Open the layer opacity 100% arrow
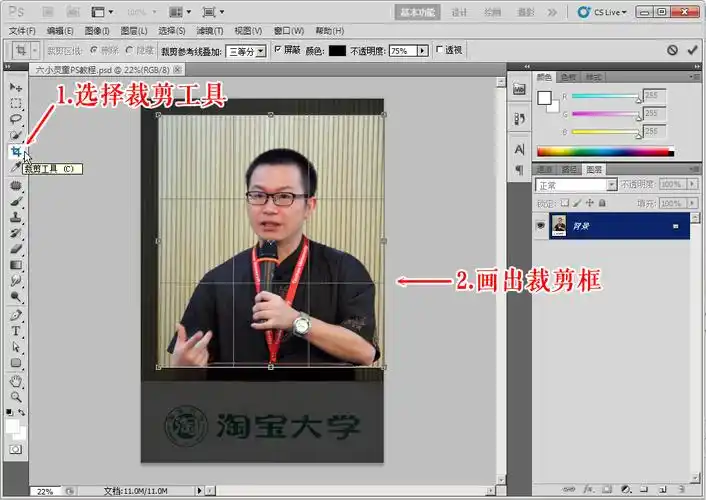The height and width of the screenshot is (500, 706). [x=692, y=184]
